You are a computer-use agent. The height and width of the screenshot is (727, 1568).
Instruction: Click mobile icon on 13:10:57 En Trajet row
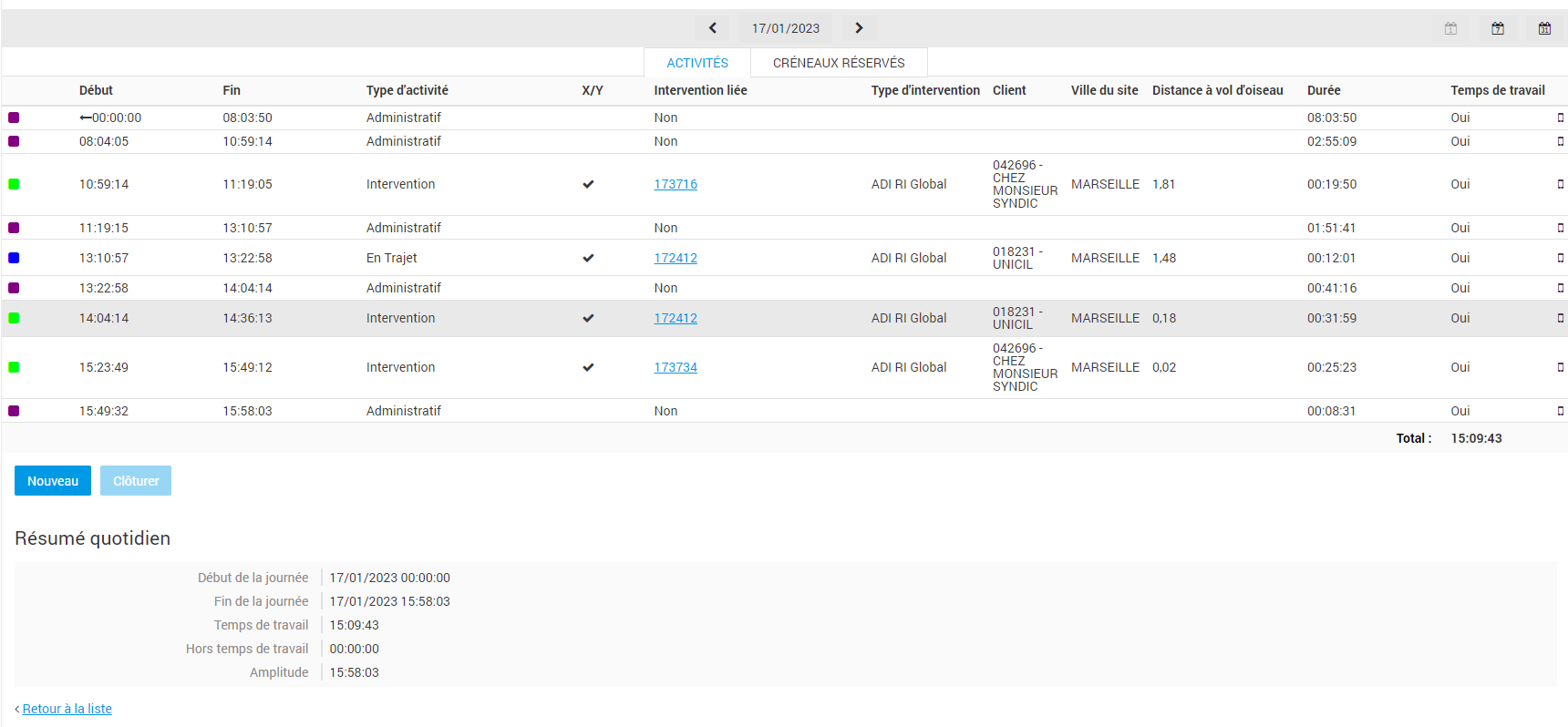coord(1560,258)
